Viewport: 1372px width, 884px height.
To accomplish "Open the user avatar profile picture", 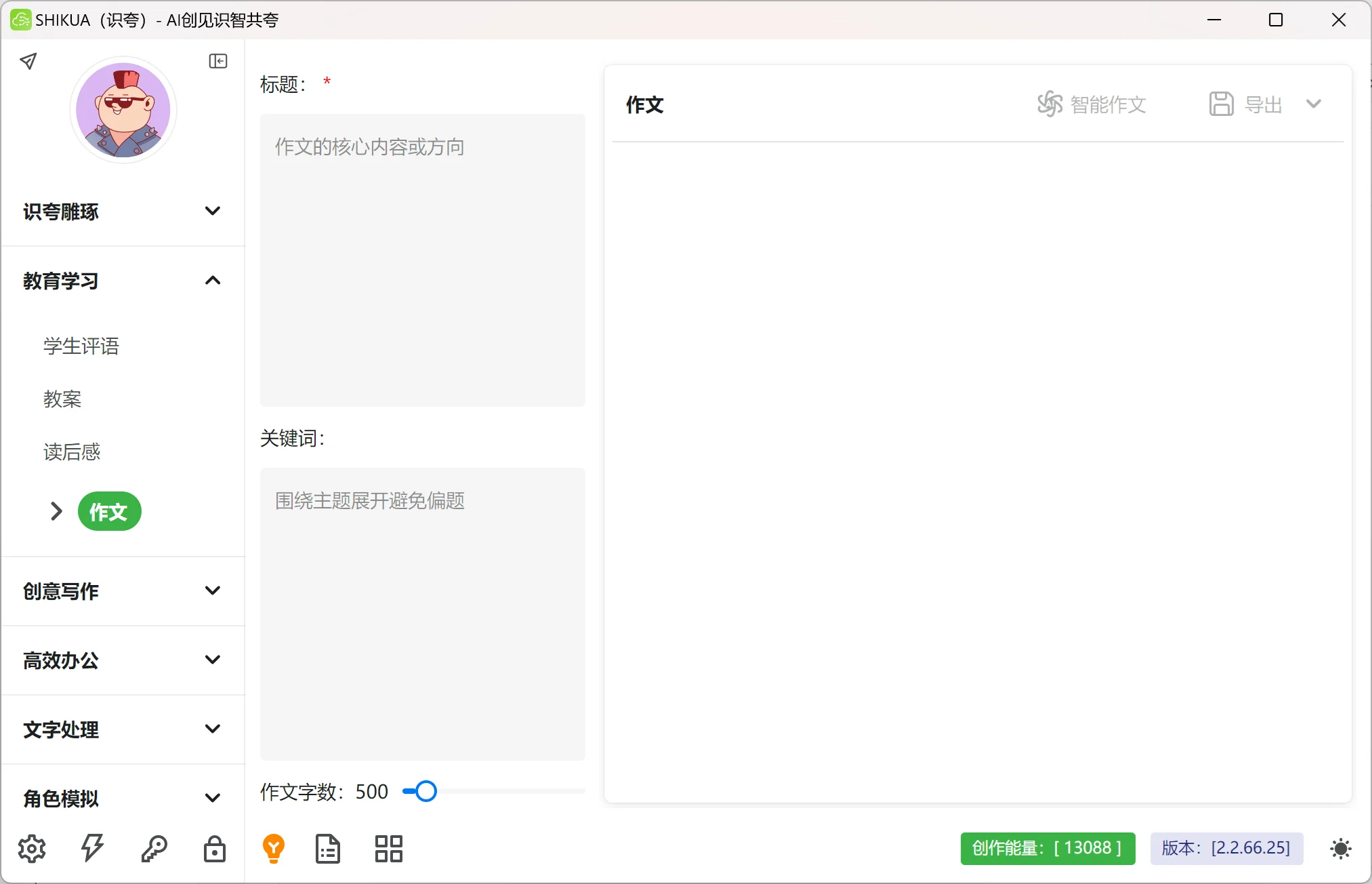I will [x=123, y=110].
